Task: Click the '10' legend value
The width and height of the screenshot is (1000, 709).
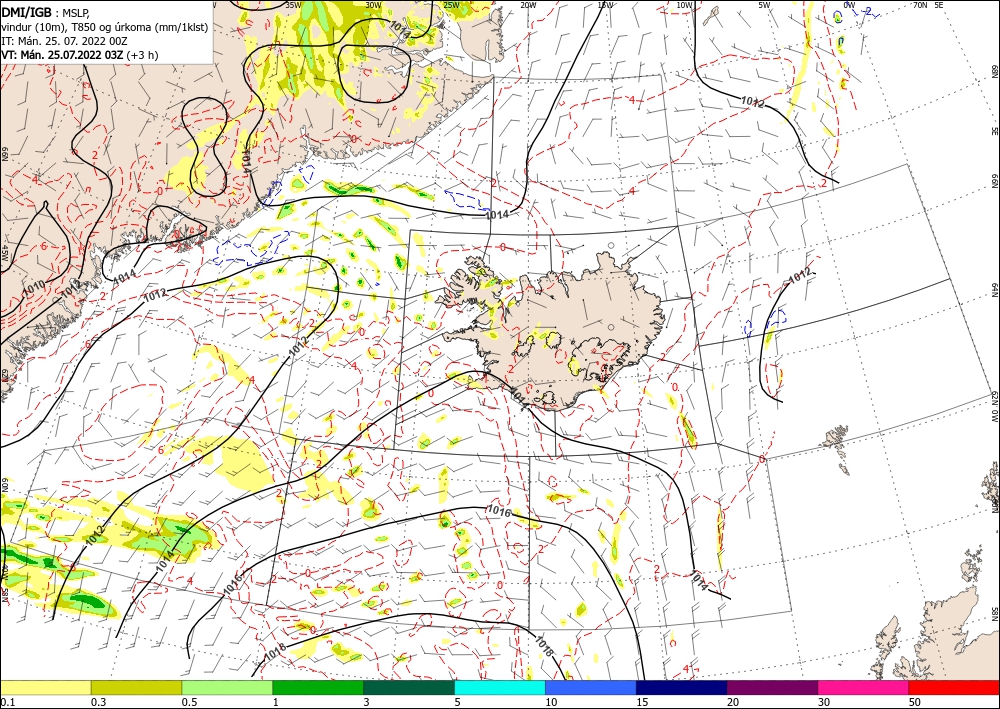Action: point(551,702)
